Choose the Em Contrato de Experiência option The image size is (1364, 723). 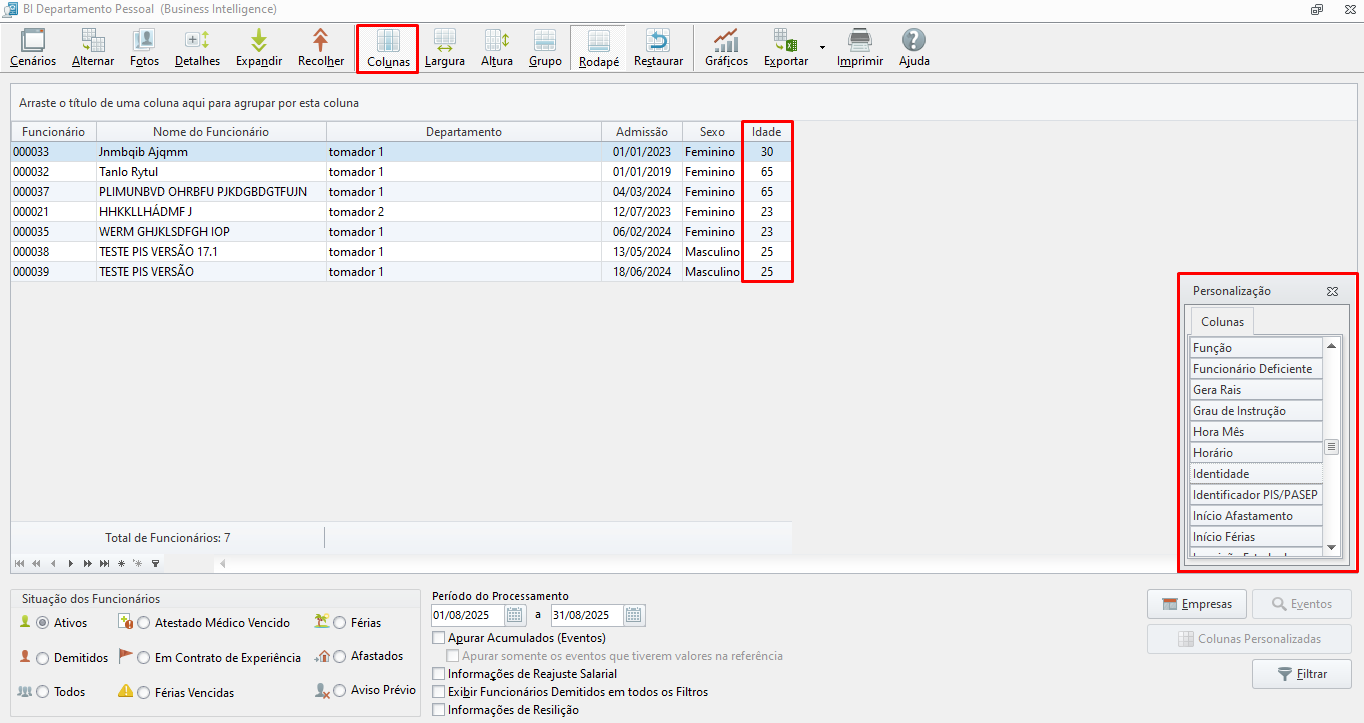pyautogui.click(x=144, y=658)
